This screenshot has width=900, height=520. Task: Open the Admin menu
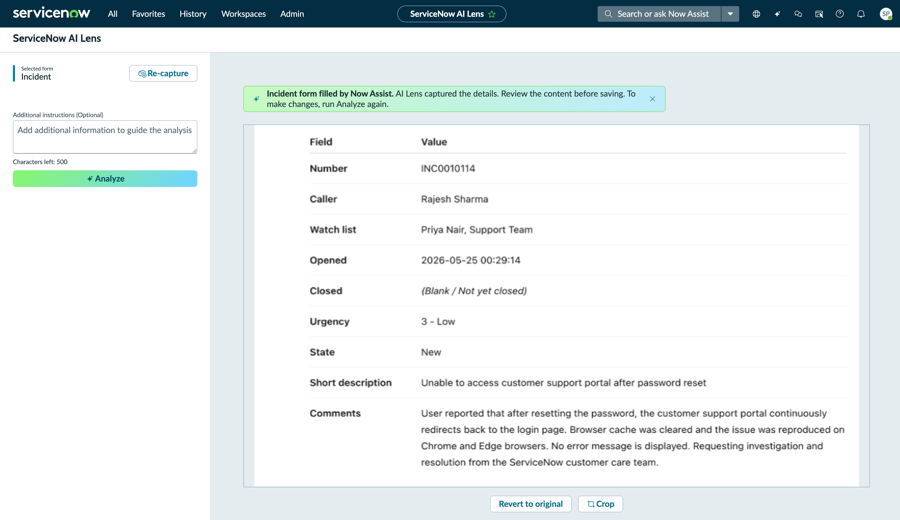coord(292,14)
